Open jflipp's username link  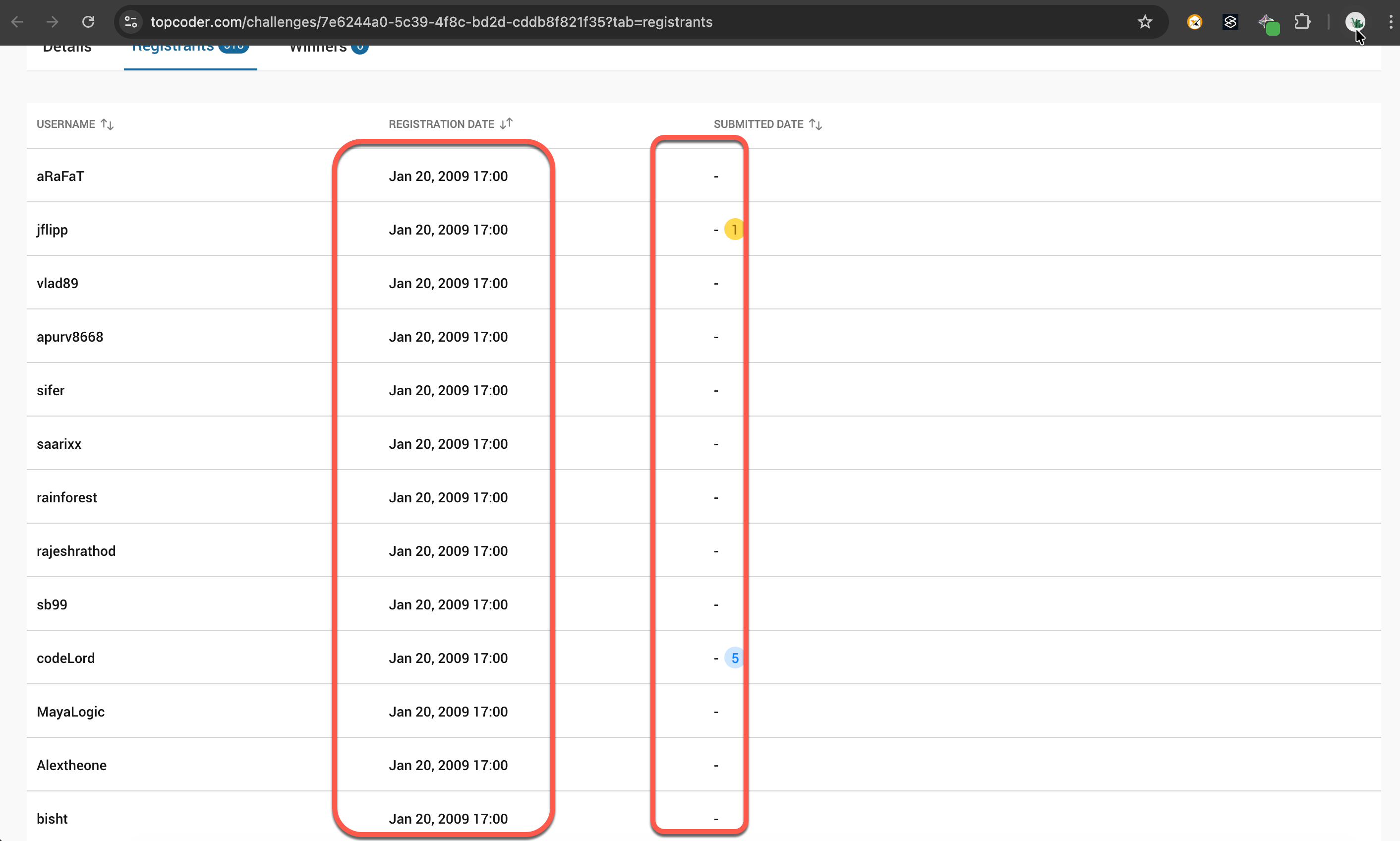[x=52, y=230]
